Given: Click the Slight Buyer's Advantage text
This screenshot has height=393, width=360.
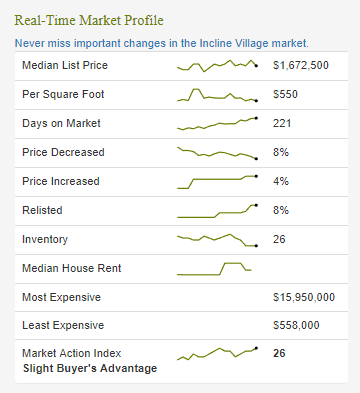Looking at the screenshot, I should (90, 368).
